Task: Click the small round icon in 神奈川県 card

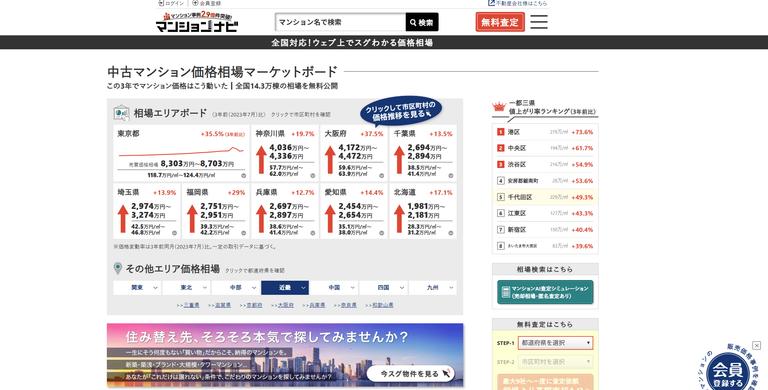Action: pyautogui.click(x=312, y=175)
